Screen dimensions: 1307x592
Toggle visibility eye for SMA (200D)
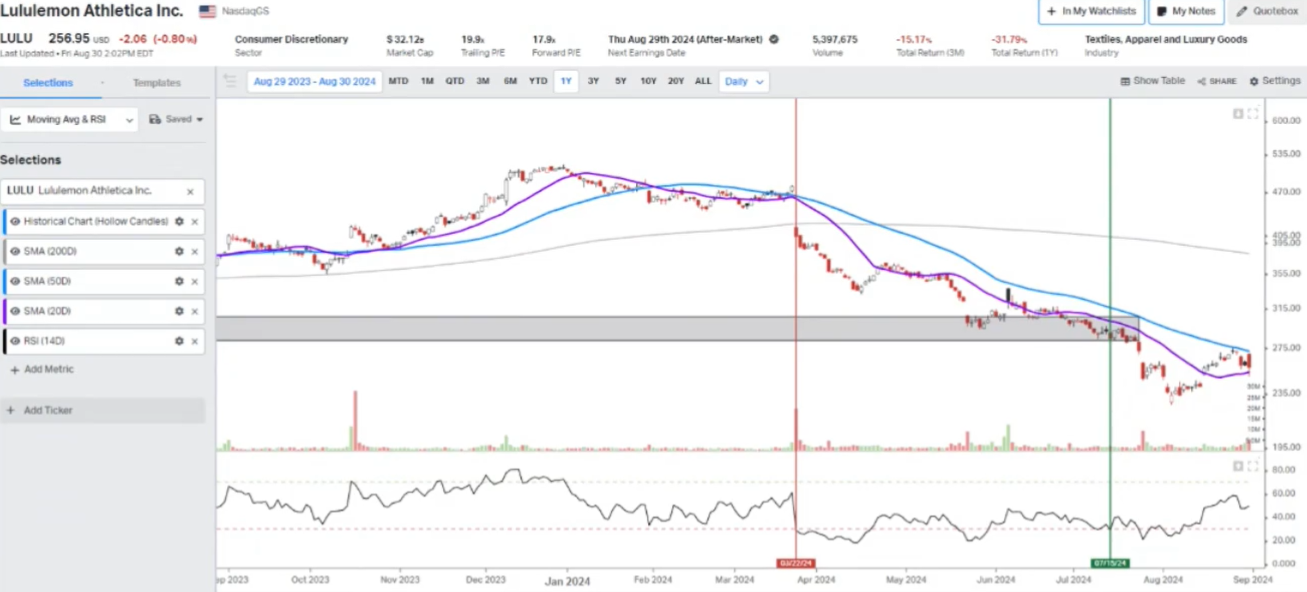[15, 252]
